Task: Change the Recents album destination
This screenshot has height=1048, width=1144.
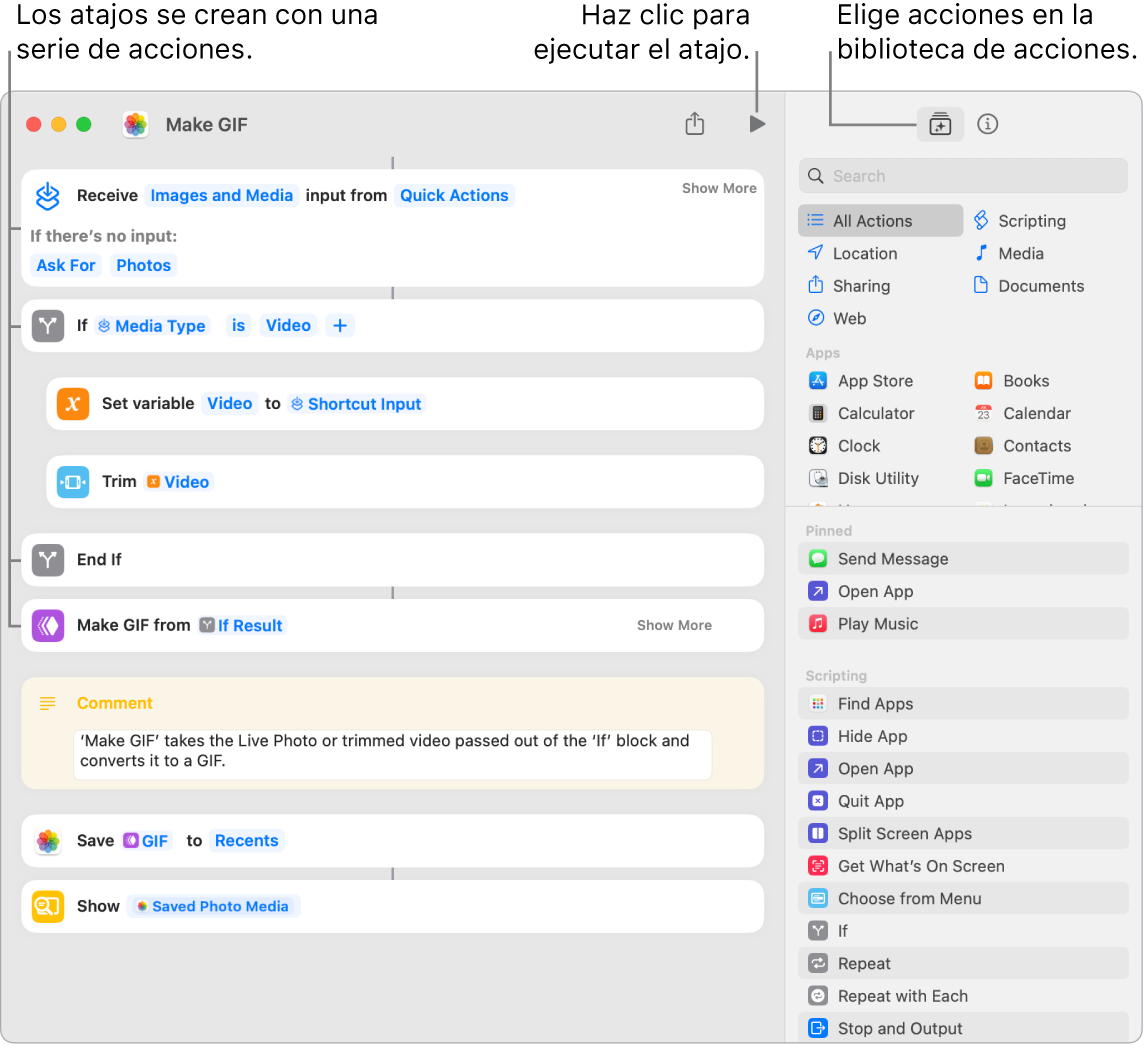Action: [x=247, y=841]
